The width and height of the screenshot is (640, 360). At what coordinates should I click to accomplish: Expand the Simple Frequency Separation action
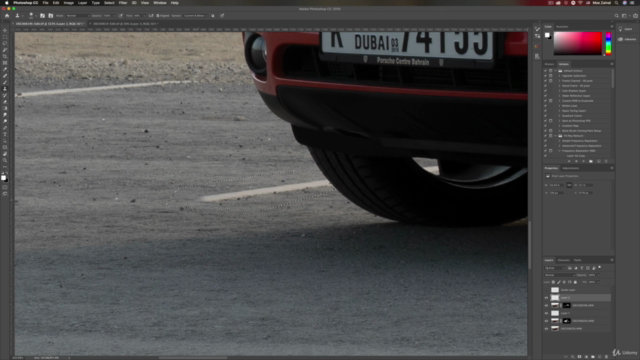point(560,141)
